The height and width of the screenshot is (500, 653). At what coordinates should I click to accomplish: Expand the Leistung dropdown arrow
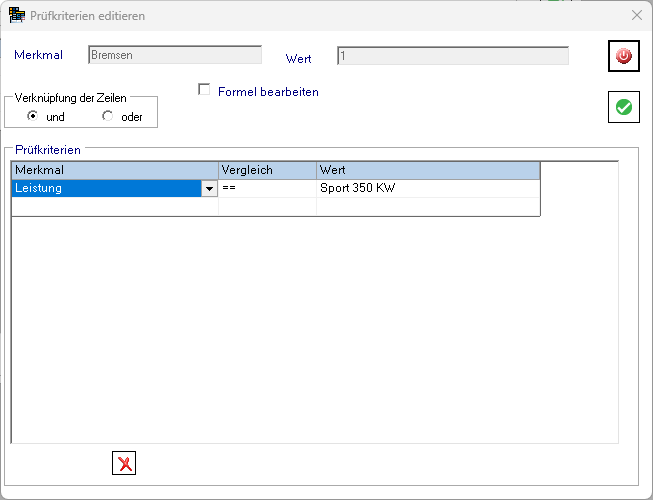coord(209,188)
